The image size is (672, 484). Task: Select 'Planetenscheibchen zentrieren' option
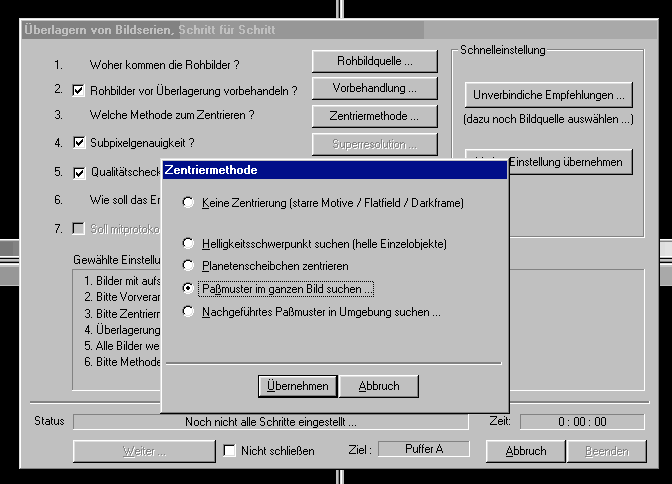[x=188, y=266]
